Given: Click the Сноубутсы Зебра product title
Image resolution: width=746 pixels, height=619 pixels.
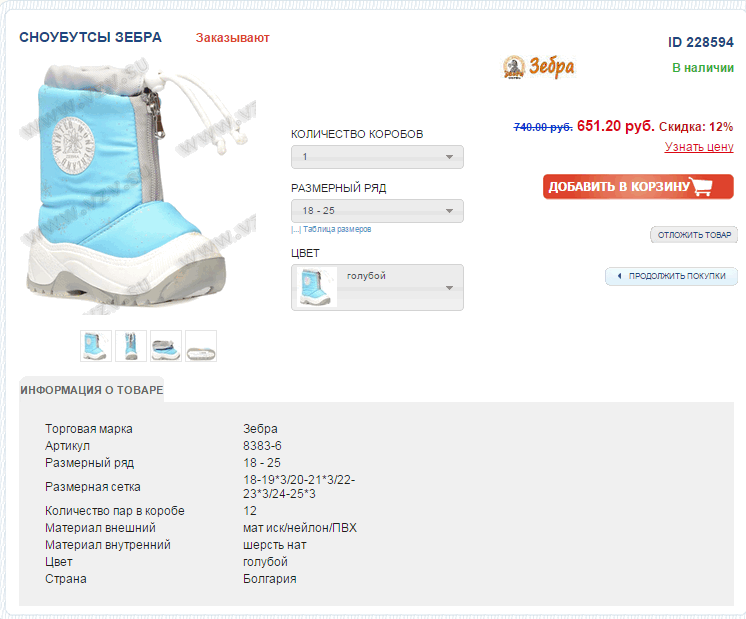Looking at the screenshot, I should point(90,37).
